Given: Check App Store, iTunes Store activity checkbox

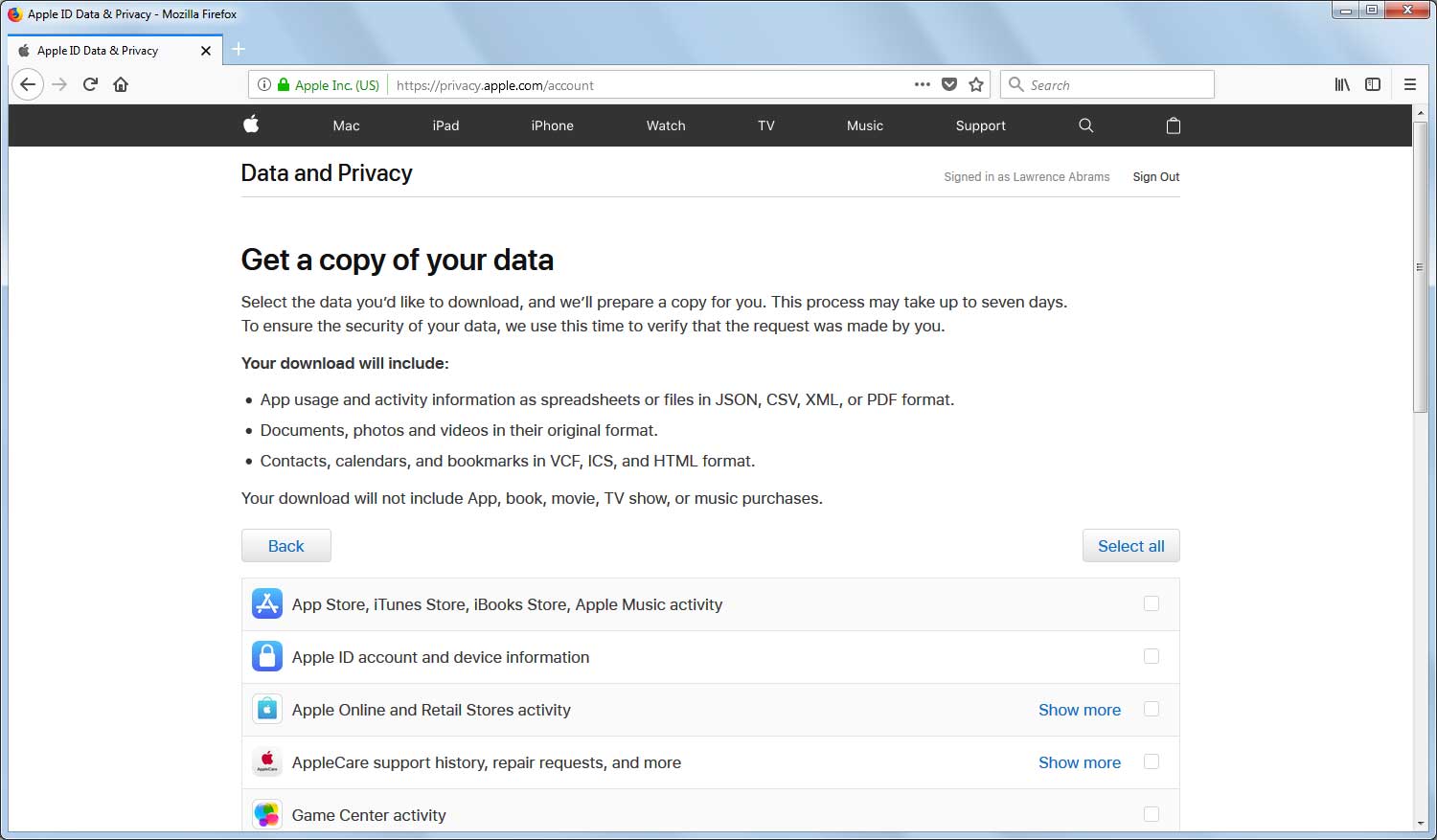Looking at the screenshot, I should tap(1152, 603).
